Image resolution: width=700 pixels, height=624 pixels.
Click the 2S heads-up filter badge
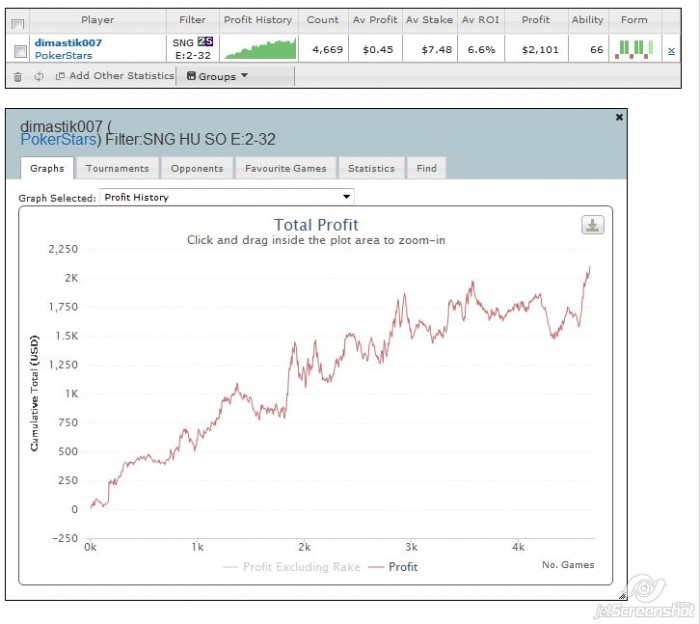coord(205,42)
